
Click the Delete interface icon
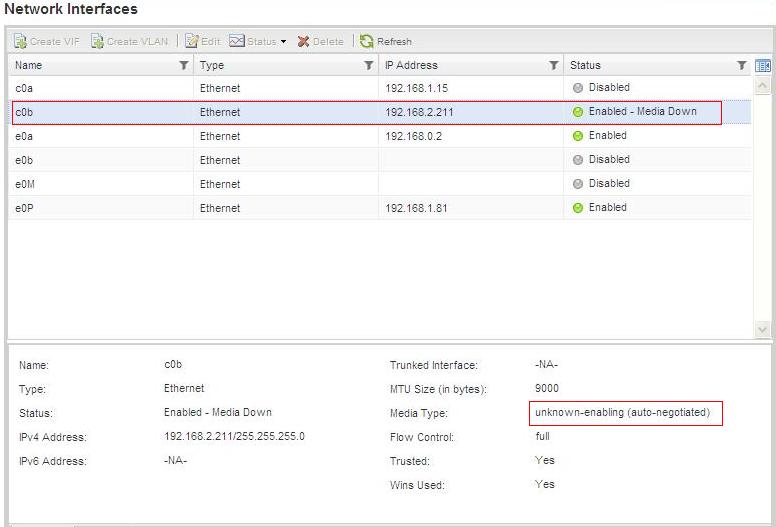point(303,41)
